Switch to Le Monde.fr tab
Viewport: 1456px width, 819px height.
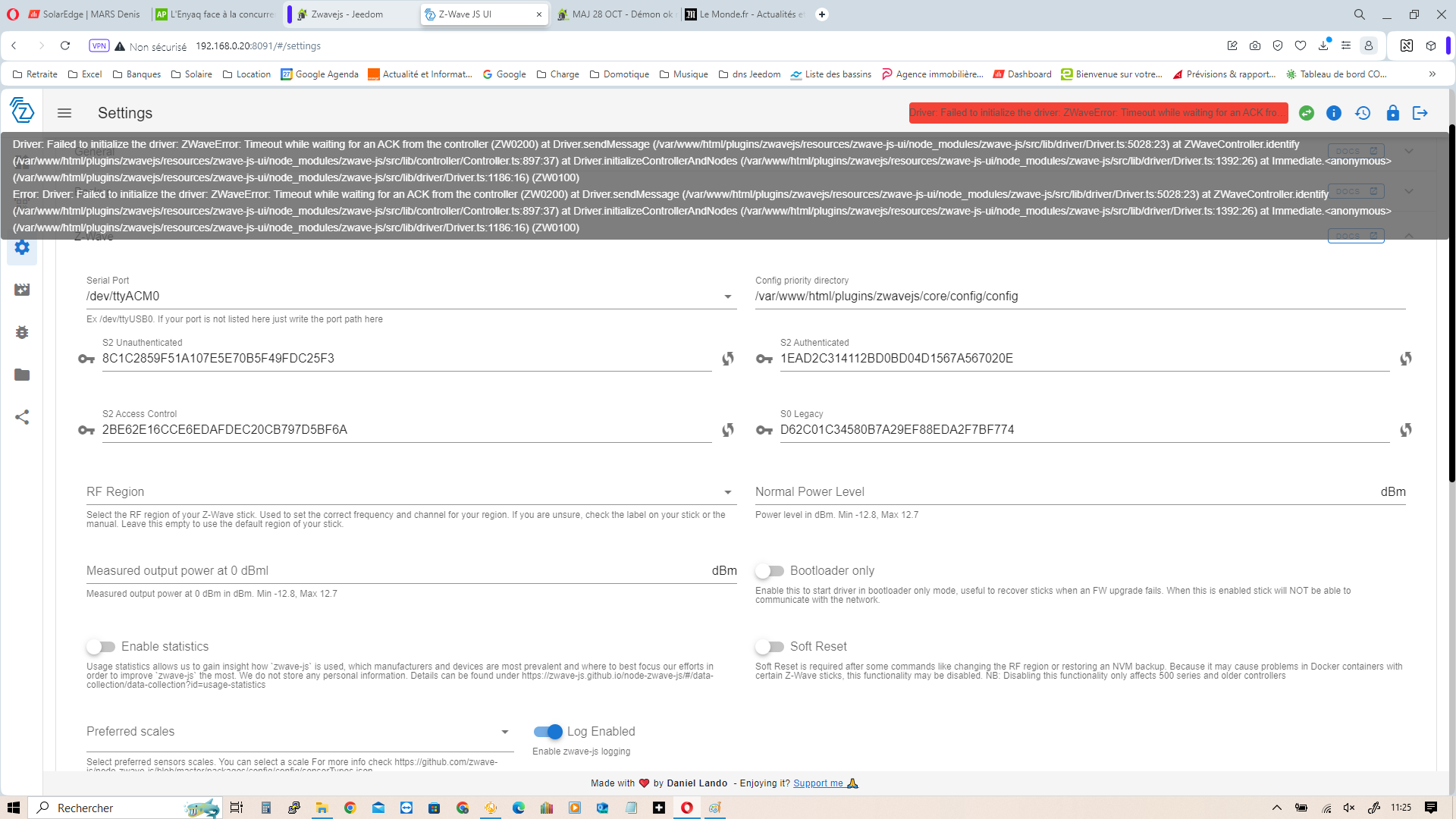[745, 14]
